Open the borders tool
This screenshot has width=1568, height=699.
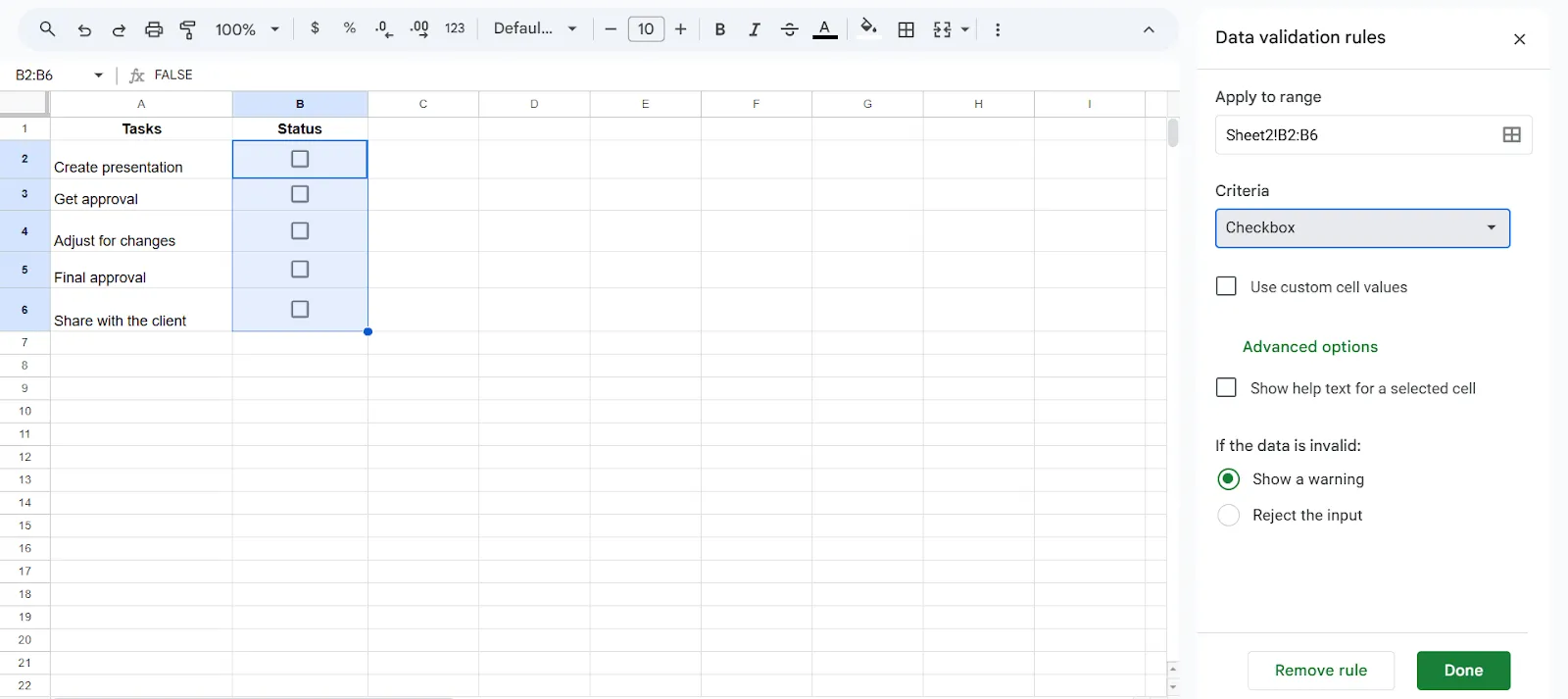(906, 29)
